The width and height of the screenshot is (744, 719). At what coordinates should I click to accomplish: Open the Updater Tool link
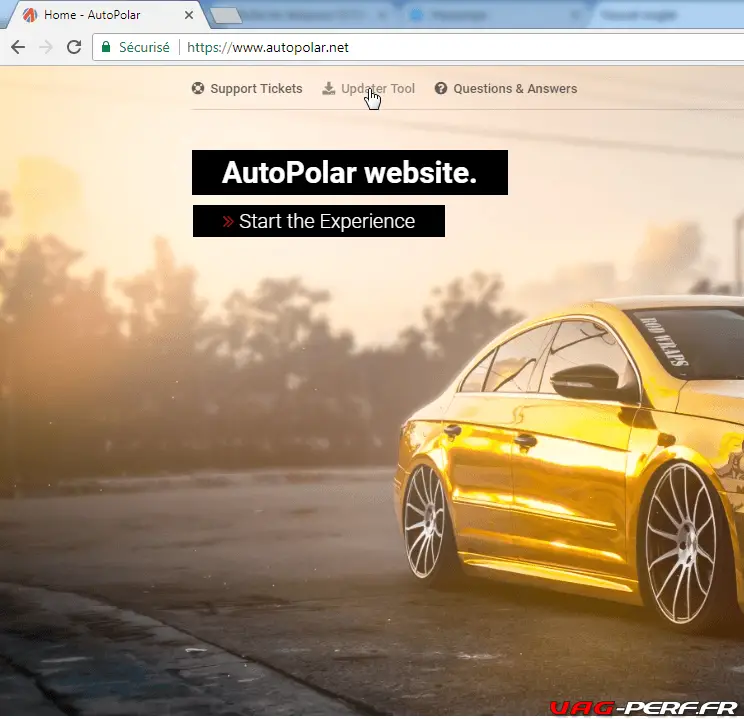point(378,89)
